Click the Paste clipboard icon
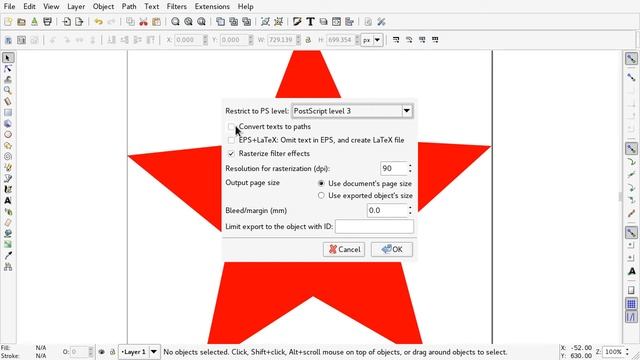The height and width of the screenshot is (360, 640). [156, 22]
